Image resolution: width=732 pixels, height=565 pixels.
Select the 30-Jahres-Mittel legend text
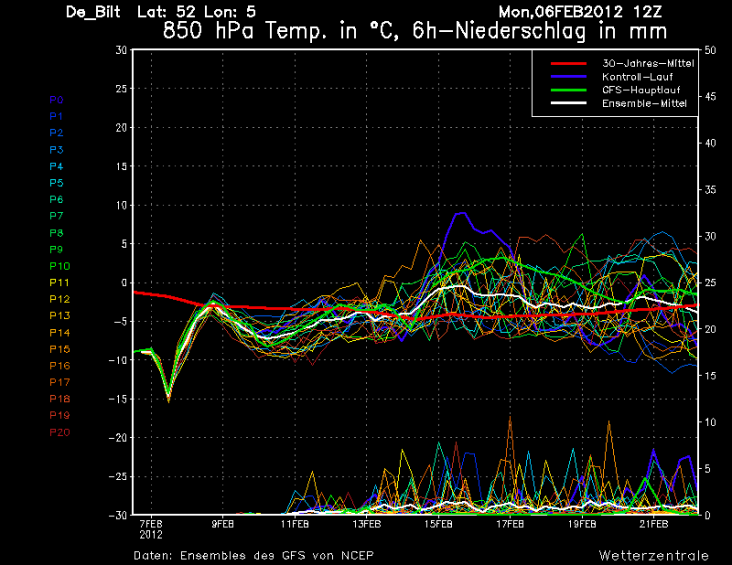(648, 64)
